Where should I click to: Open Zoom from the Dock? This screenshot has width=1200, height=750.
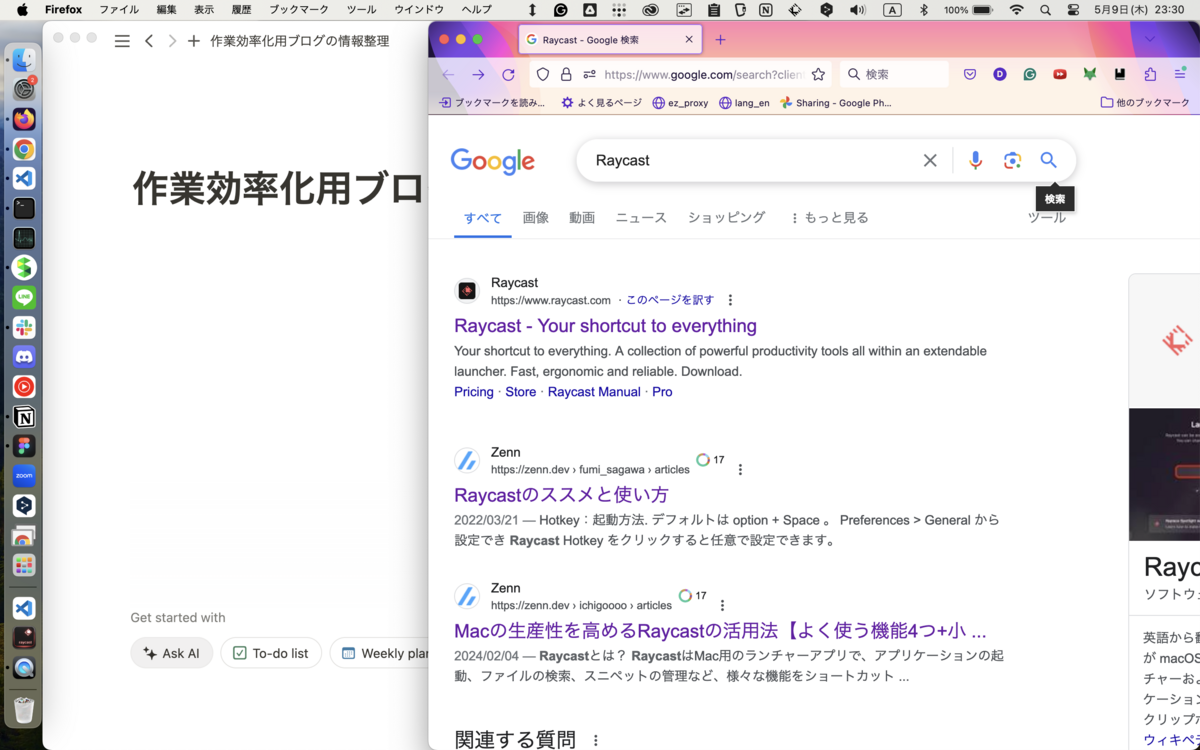pyautogui.click(x=24, y=476)
